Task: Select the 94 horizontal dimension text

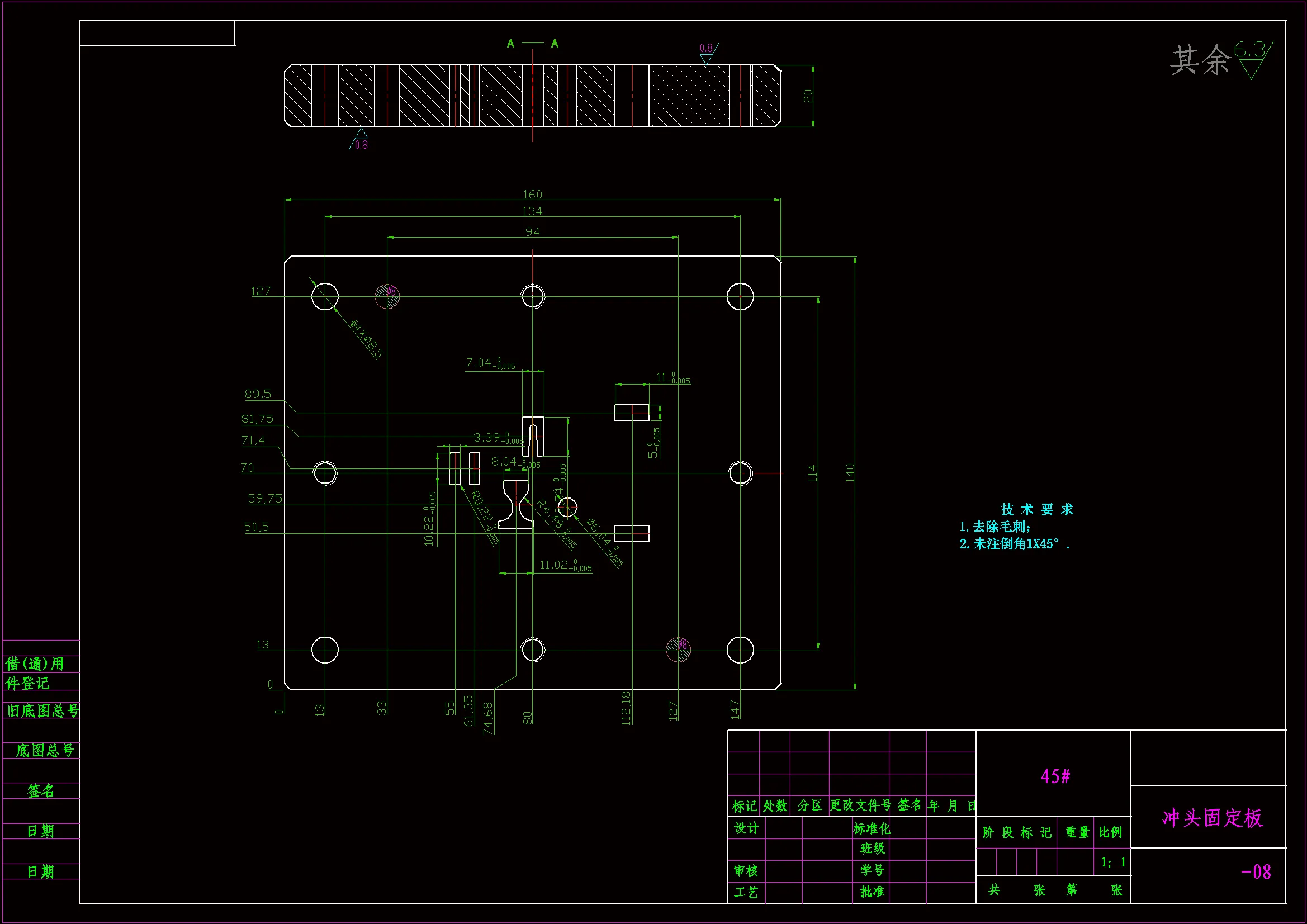Action: [532, 232]
